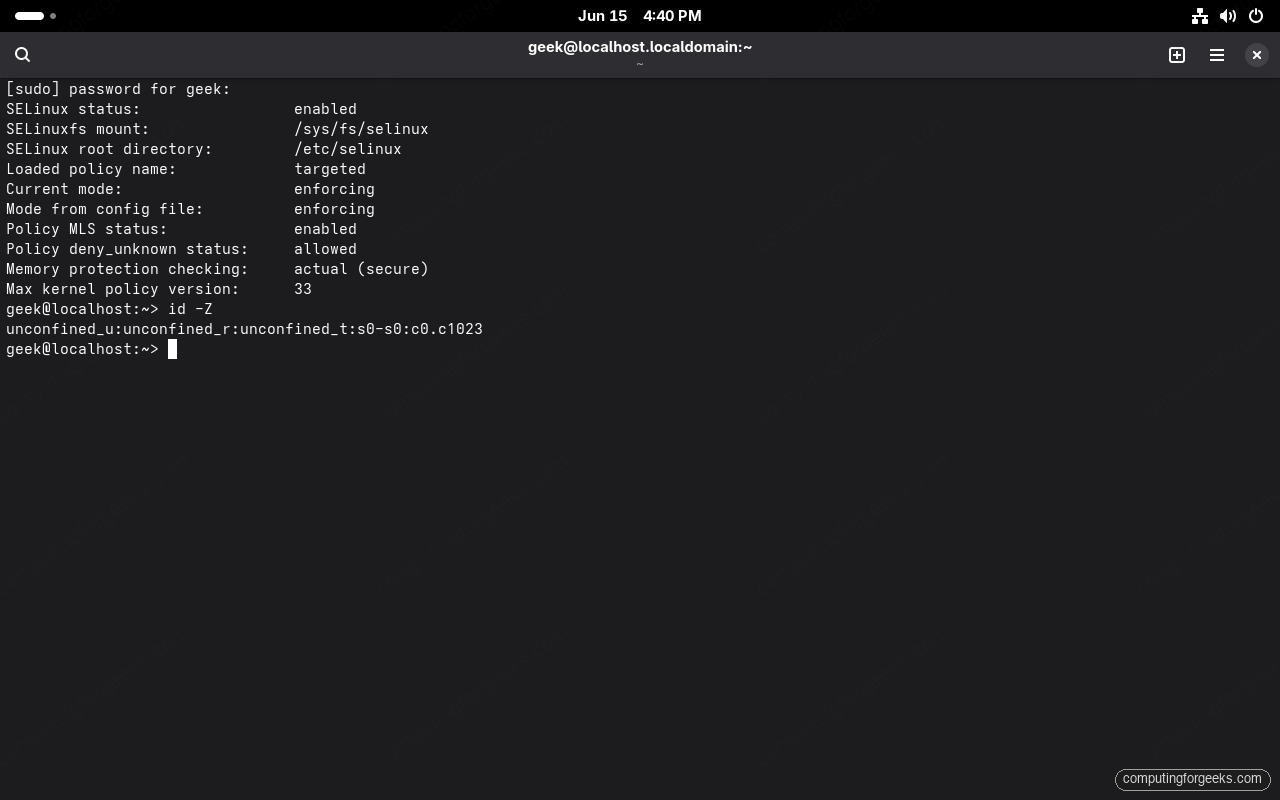This screenshot has height=800, width=1280.
Task: Click the 'Mode from config file:' label
Action: tap(105, 209)
